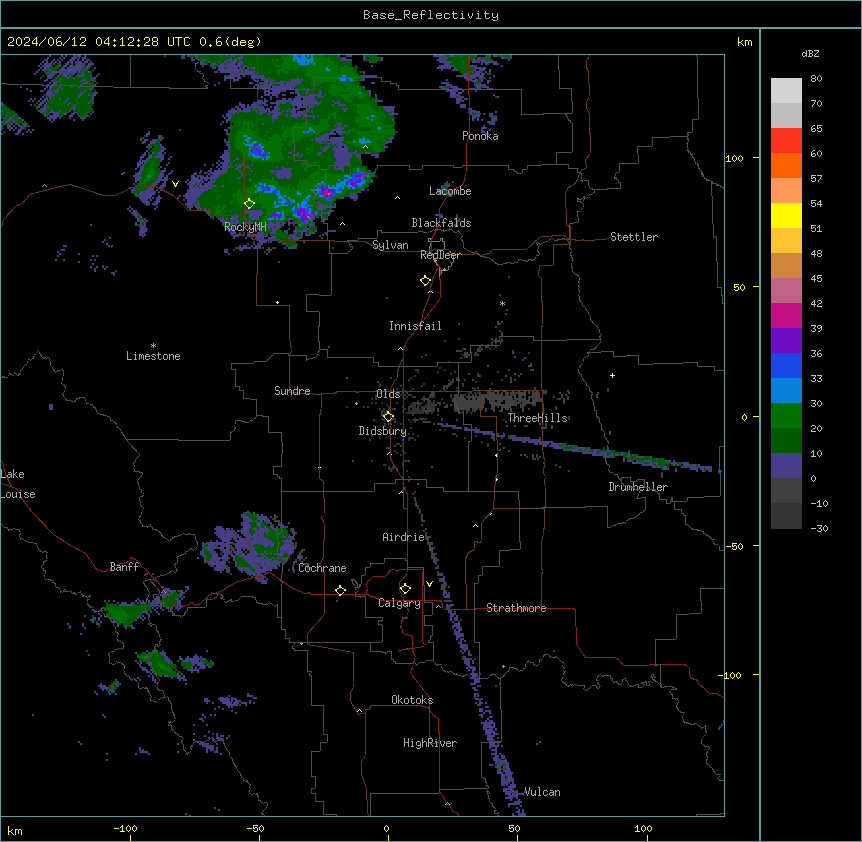The width and height of the screenshot is (862, 842).
Task: Select the Drumheller town label
Action: tap(638, 487)
